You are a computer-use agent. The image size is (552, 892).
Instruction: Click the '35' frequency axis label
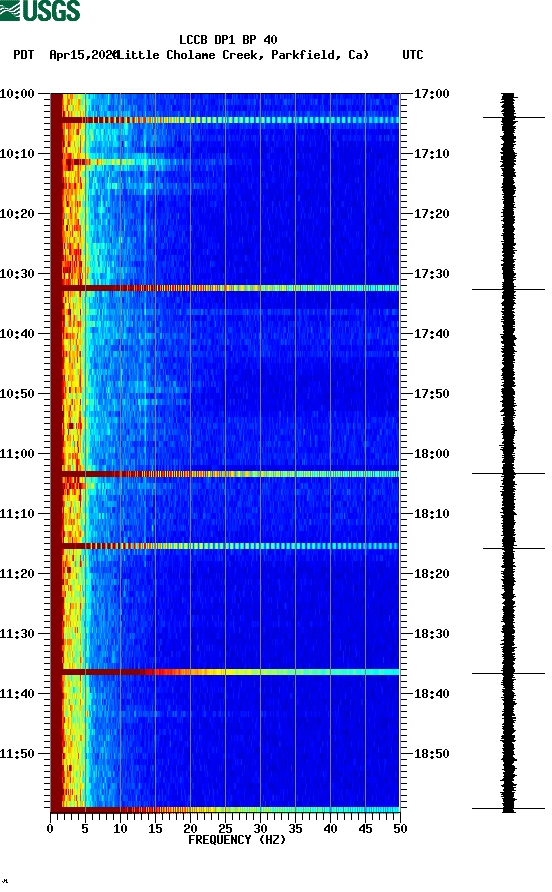pyautogui.click(x=295, y=829)
